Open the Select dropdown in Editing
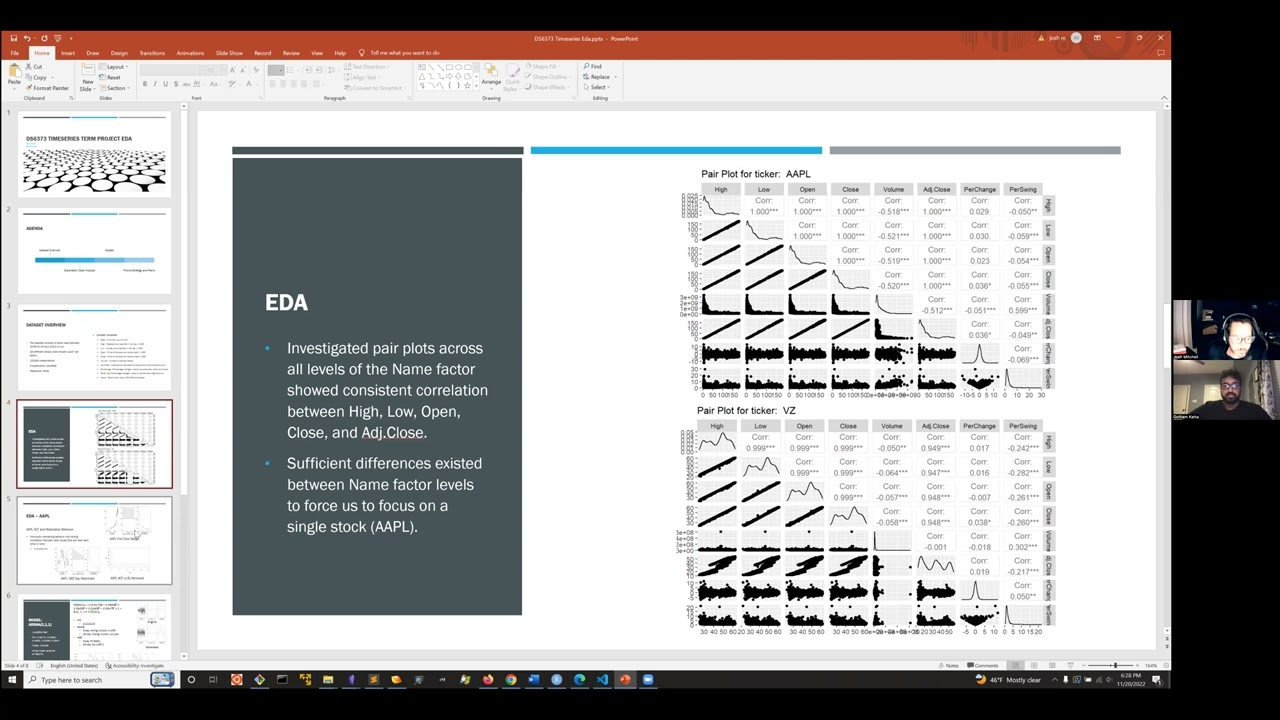The image size is (1280, 720). tap(595, 87)
